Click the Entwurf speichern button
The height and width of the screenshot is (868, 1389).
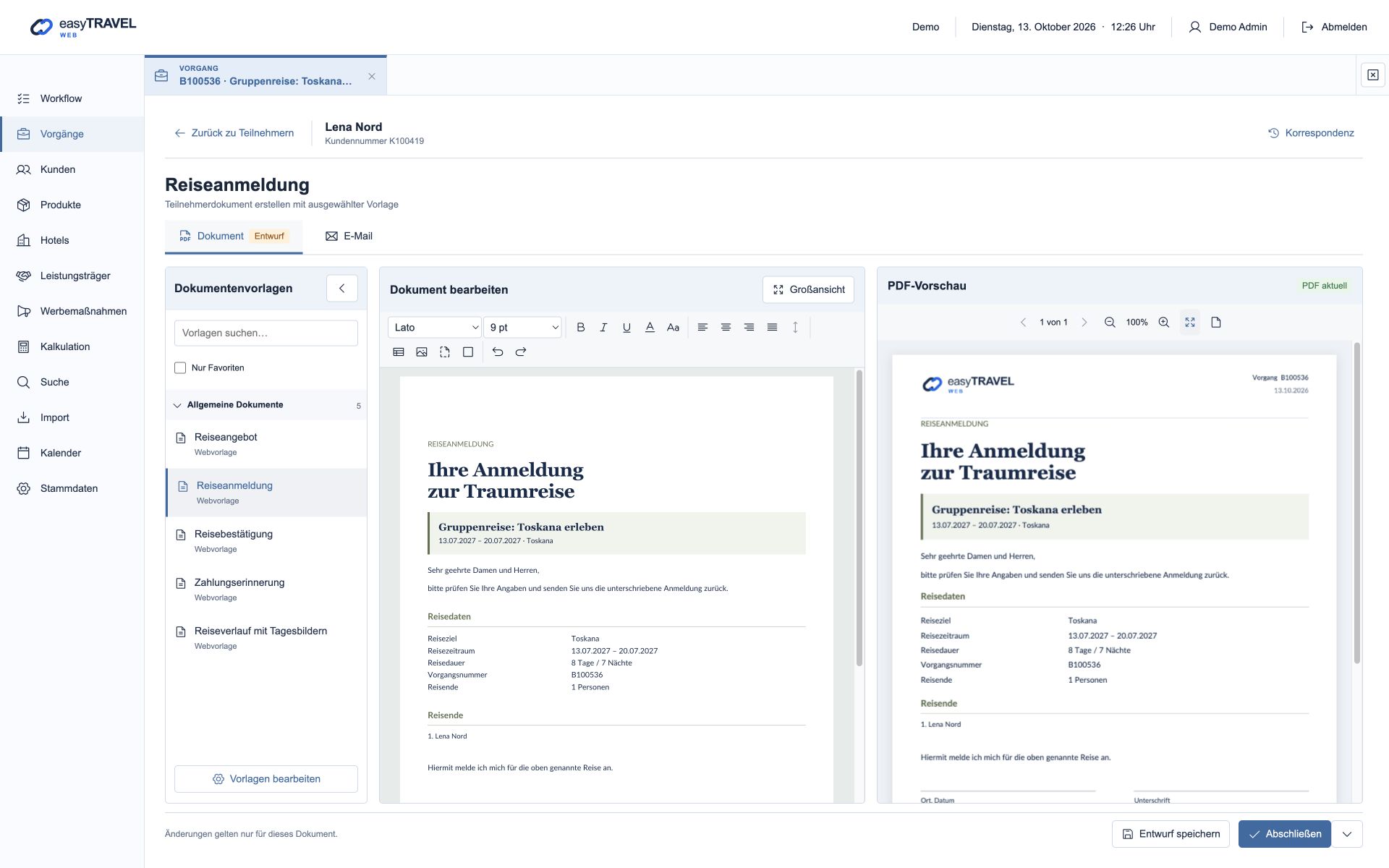pos(1171,834)
